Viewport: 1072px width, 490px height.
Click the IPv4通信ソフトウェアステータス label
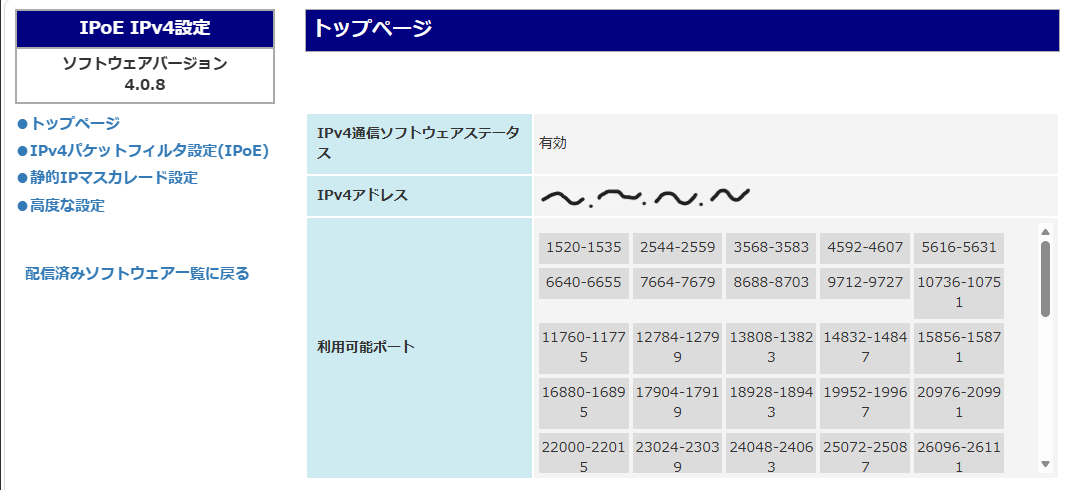tap(418, 144)
